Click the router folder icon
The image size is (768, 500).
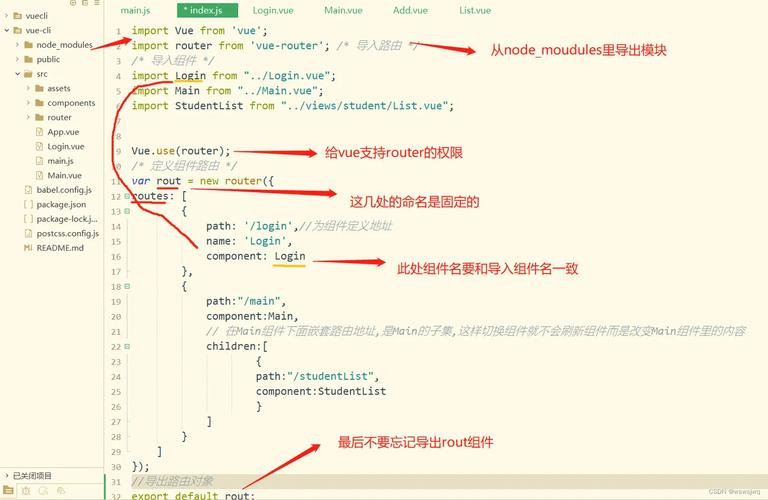click(40, 118)
